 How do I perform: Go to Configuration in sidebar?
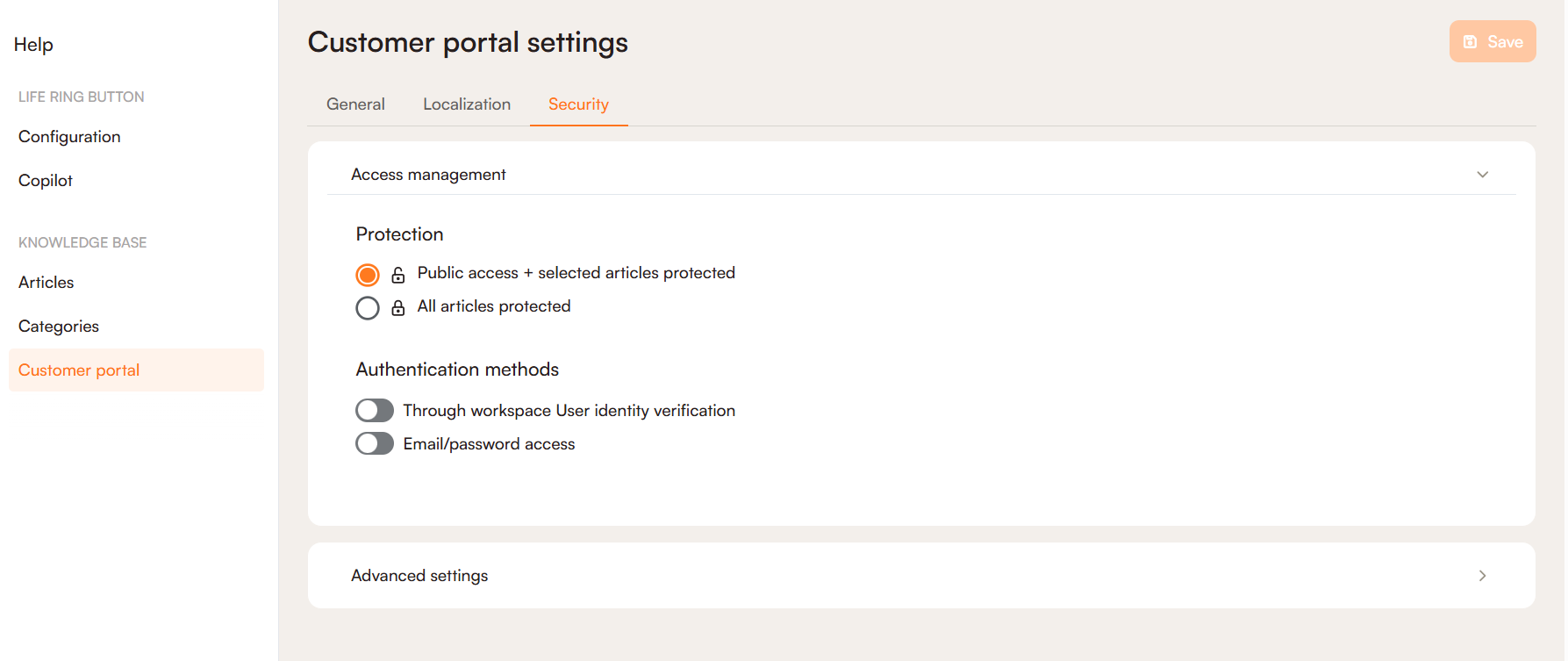tap(69, 137)
